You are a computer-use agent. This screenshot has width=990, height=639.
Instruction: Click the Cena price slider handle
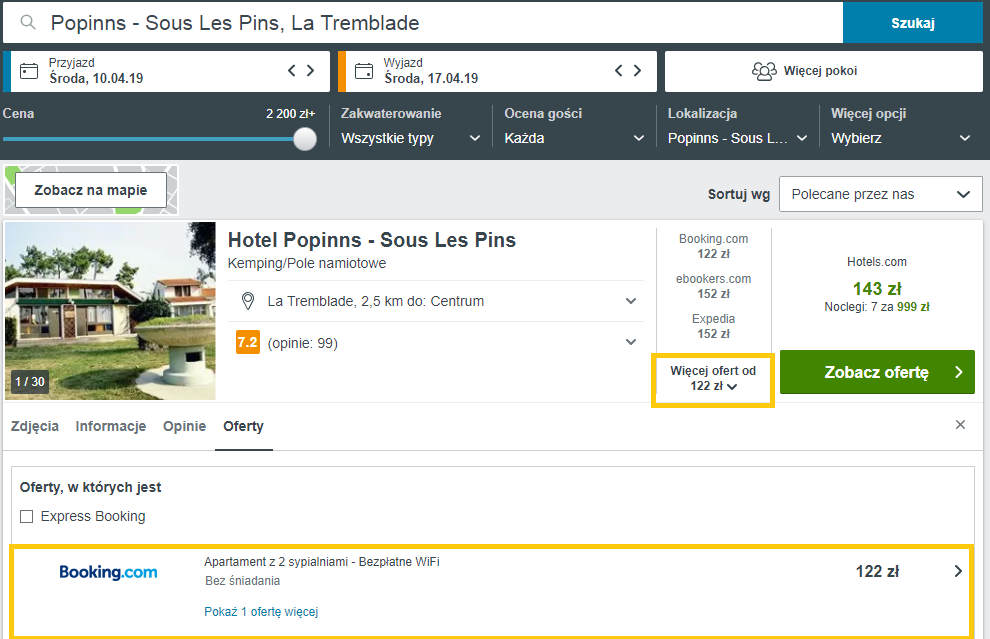point(305,139)
